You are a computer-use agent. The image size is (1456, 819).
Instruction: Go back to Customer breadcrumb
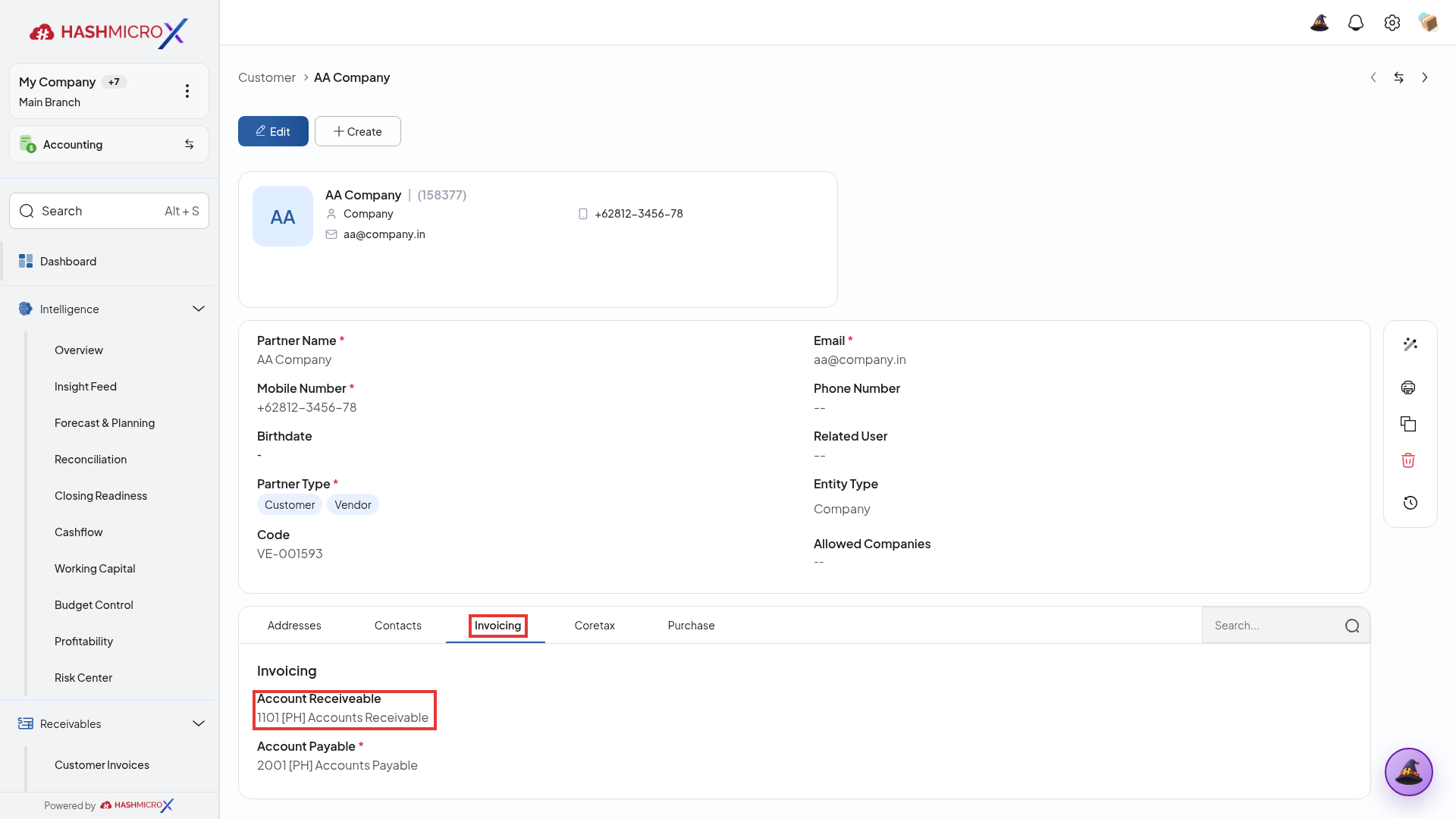pyautogui.click(x=267, y=77)
